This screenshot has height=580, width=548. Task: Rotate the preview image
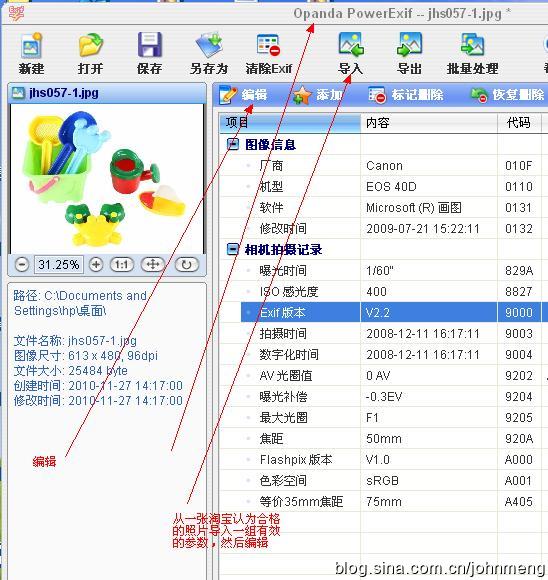[x=186, y=265]
